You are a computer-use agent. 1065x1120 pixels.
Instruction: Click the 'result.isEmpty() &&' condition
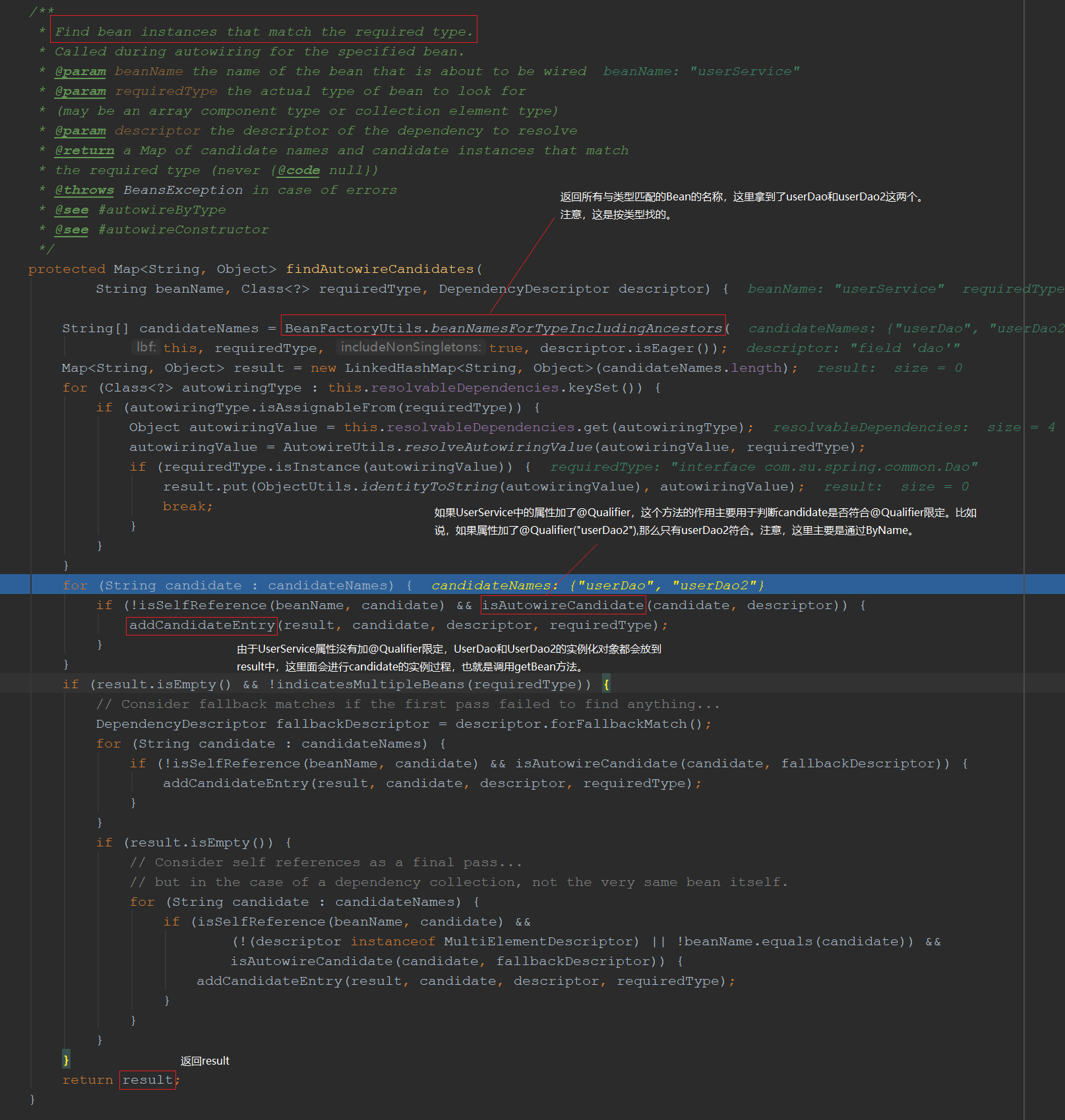(x=177, y=684)
